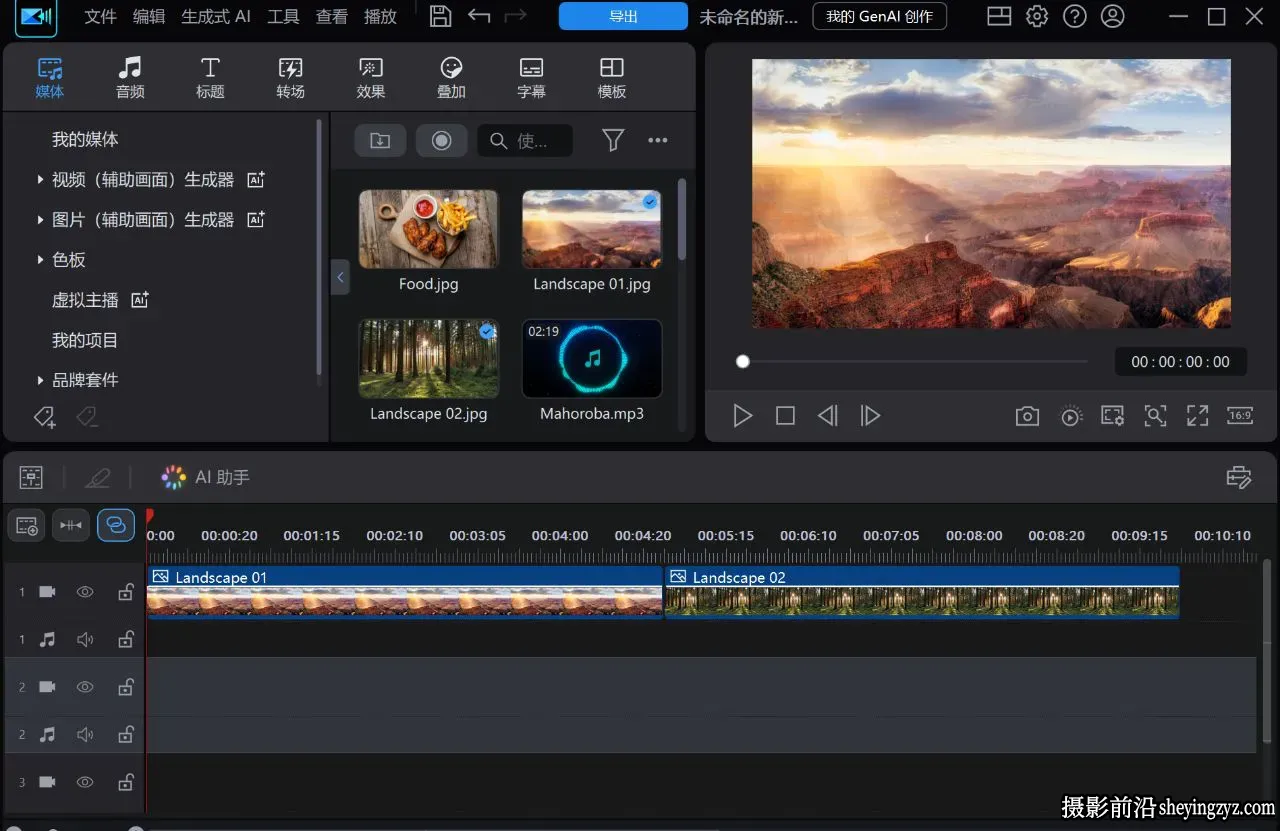Switch to the 字幕 tab
The height and width of the screenshot is (831, 1280).
(531, 78)
